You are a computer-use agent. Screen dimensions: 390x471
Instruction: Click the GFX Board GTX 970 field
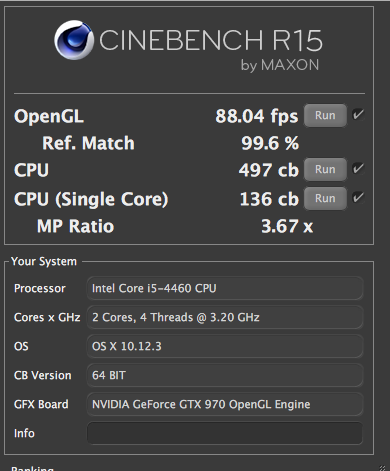point(225,404)
